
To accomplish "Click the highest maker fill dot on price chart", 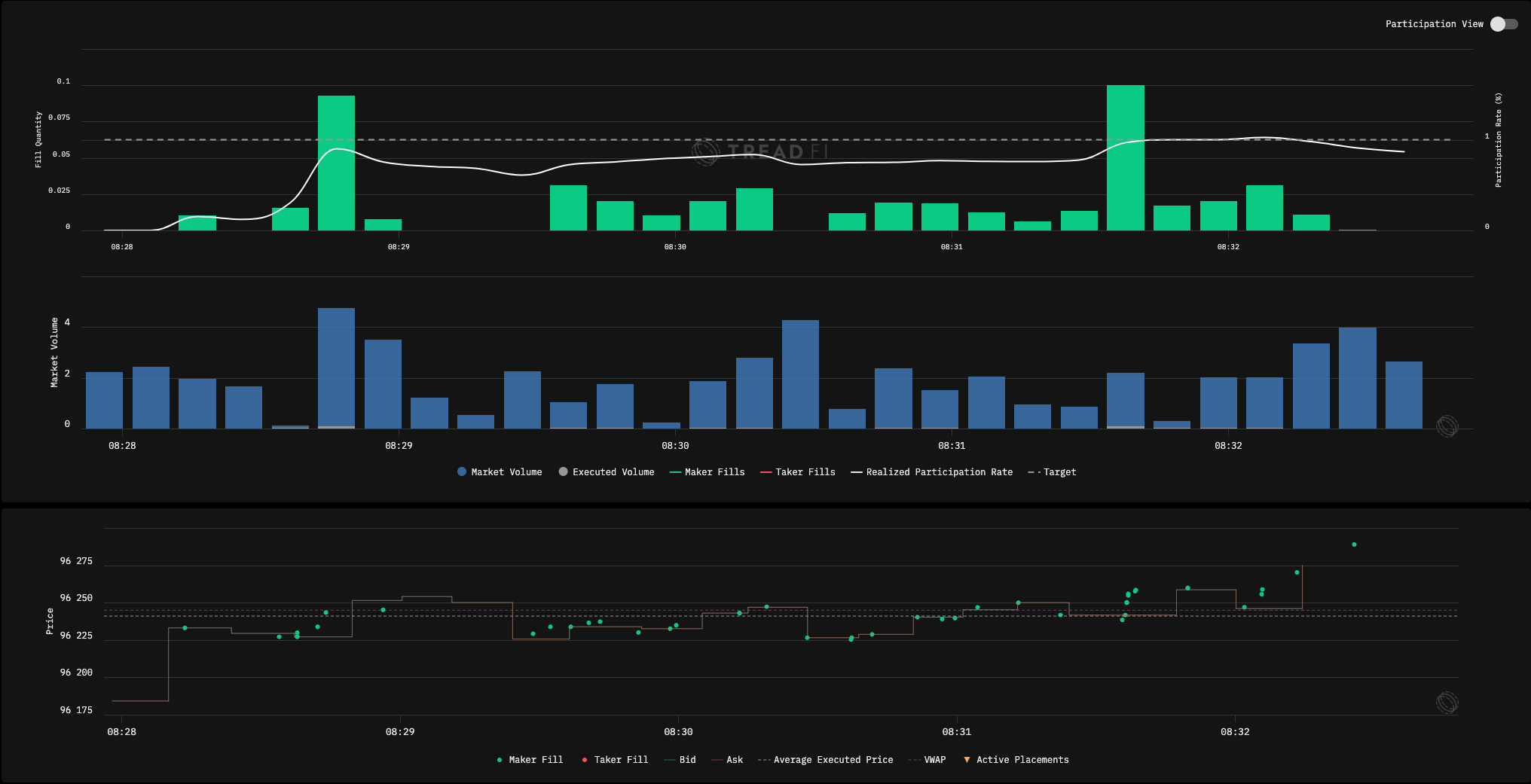I will pos(1354,544).
